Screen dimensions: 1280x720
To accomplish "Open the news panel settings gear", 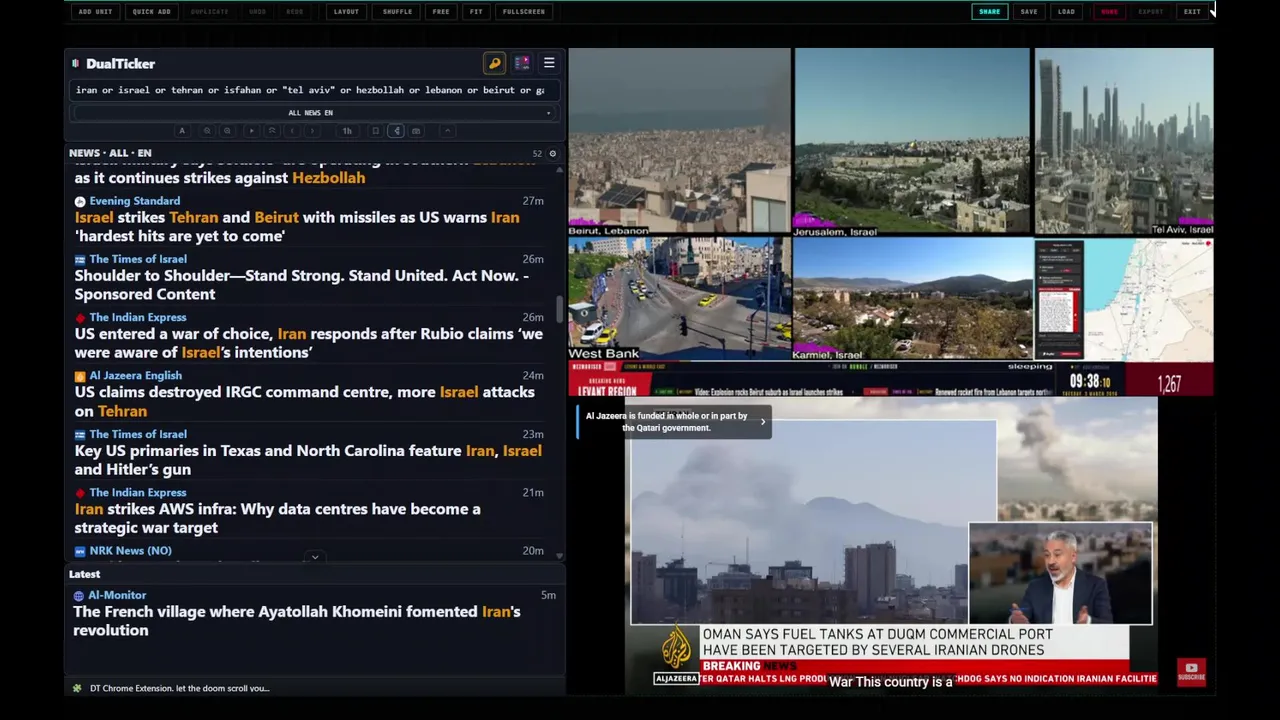I will pos(553,154).
